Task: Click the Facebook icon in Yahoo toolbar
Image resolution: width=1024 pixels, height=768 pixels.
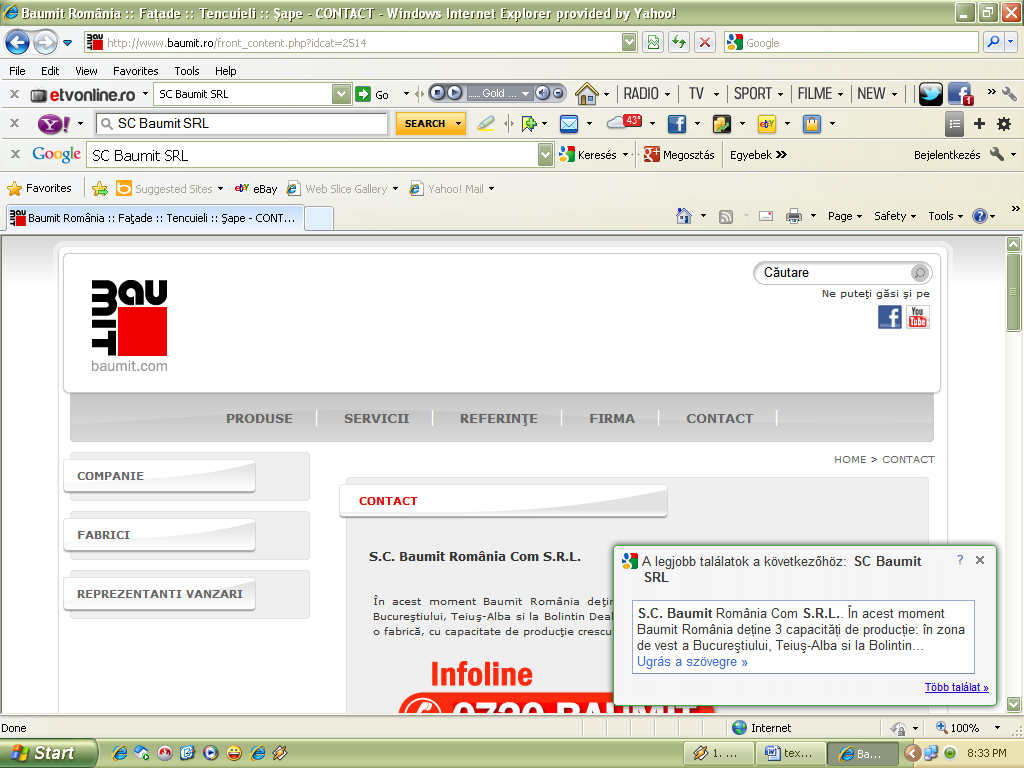Action: click(x=677, y=123)
